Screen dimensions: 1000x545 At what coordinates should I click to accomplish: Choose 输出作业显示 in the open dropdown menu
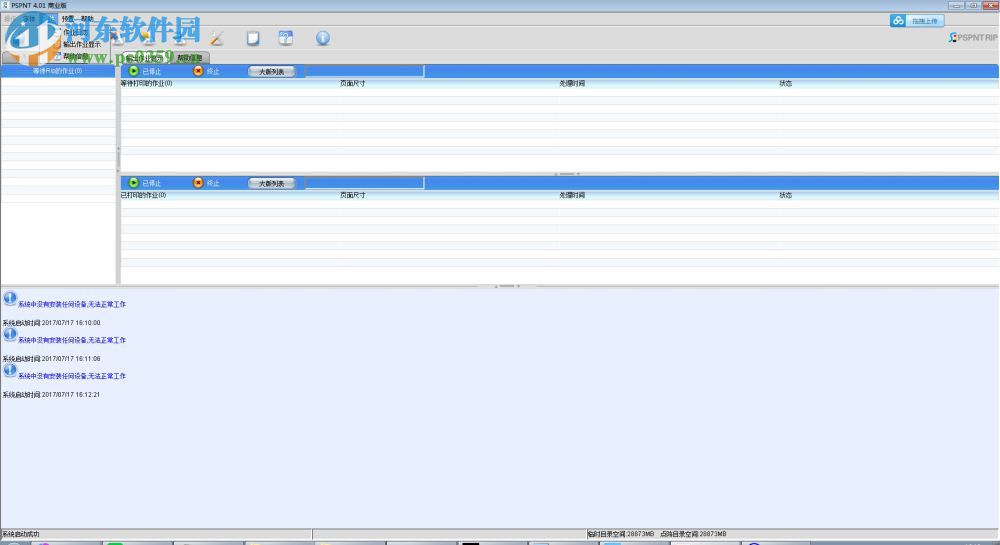[82, 45]
